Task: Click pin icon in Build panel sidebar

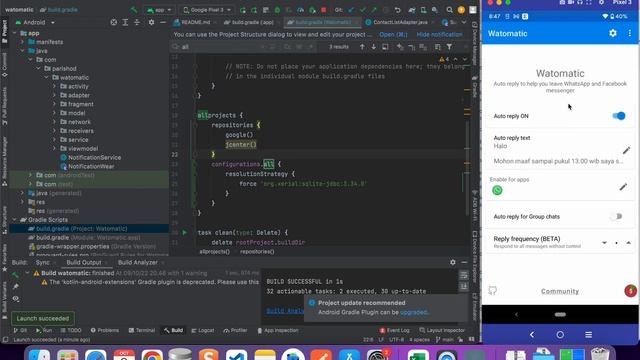Action: tap(16, 287)
